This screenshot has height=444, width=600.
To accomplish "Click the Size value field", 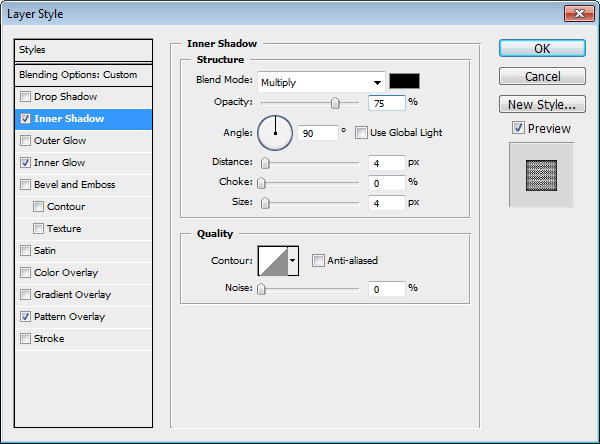I will click(386, 203).
